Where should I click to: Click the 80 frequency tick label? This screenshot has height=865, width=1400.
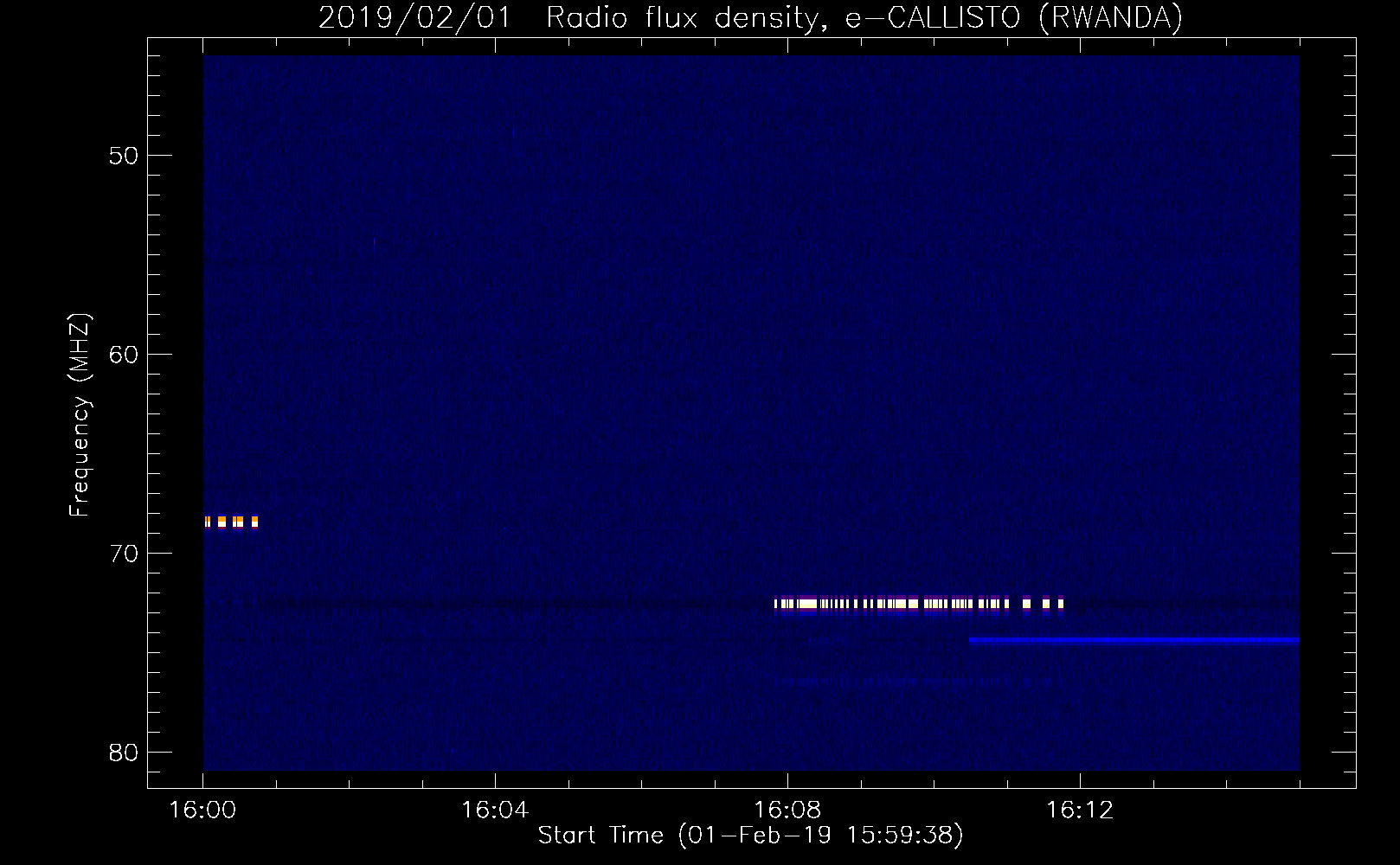coord(124,753)
